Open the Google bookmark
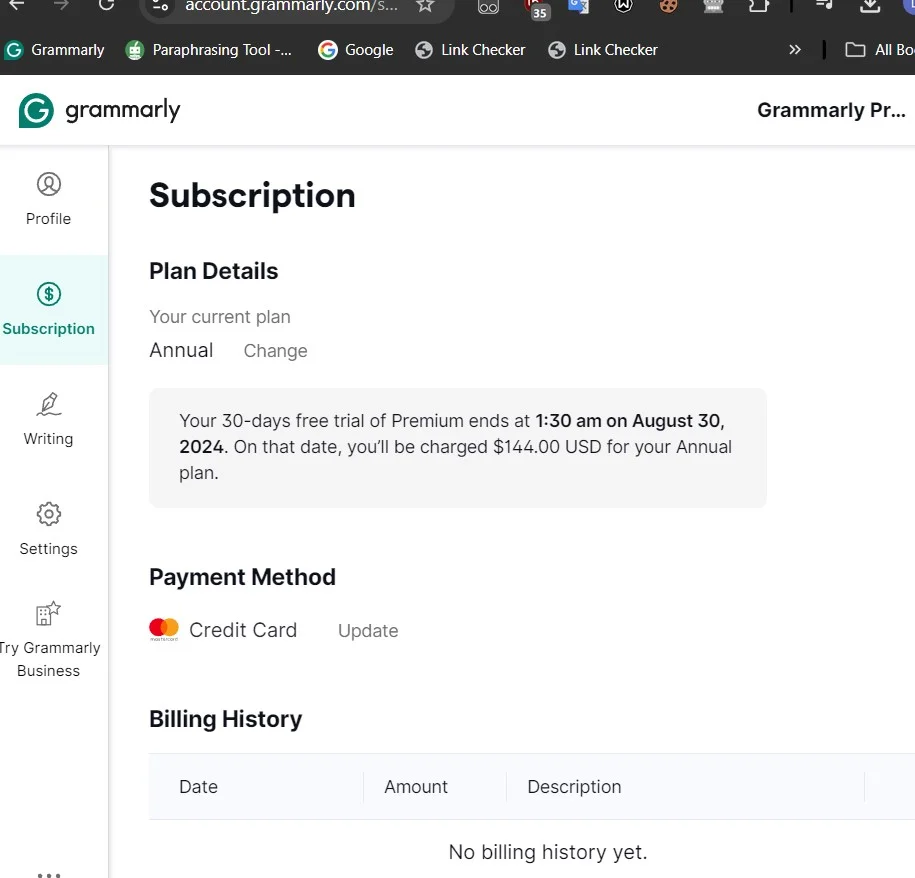 [355, 50]
